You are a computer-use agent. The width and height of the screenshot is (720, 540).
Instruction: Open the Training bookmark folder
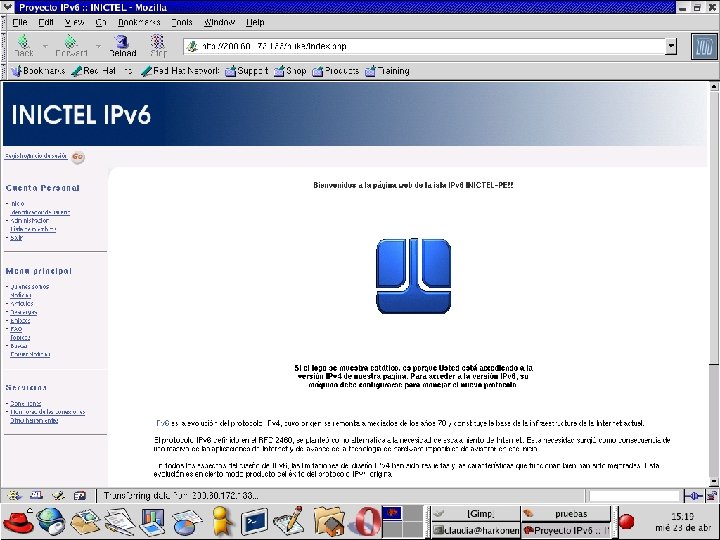tap(387, 71)
